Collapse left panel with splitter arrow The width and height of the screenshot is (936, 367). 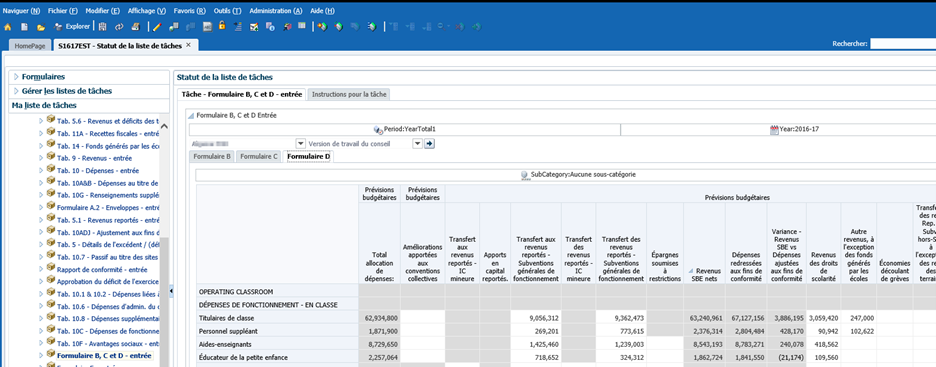click(172, 291)
